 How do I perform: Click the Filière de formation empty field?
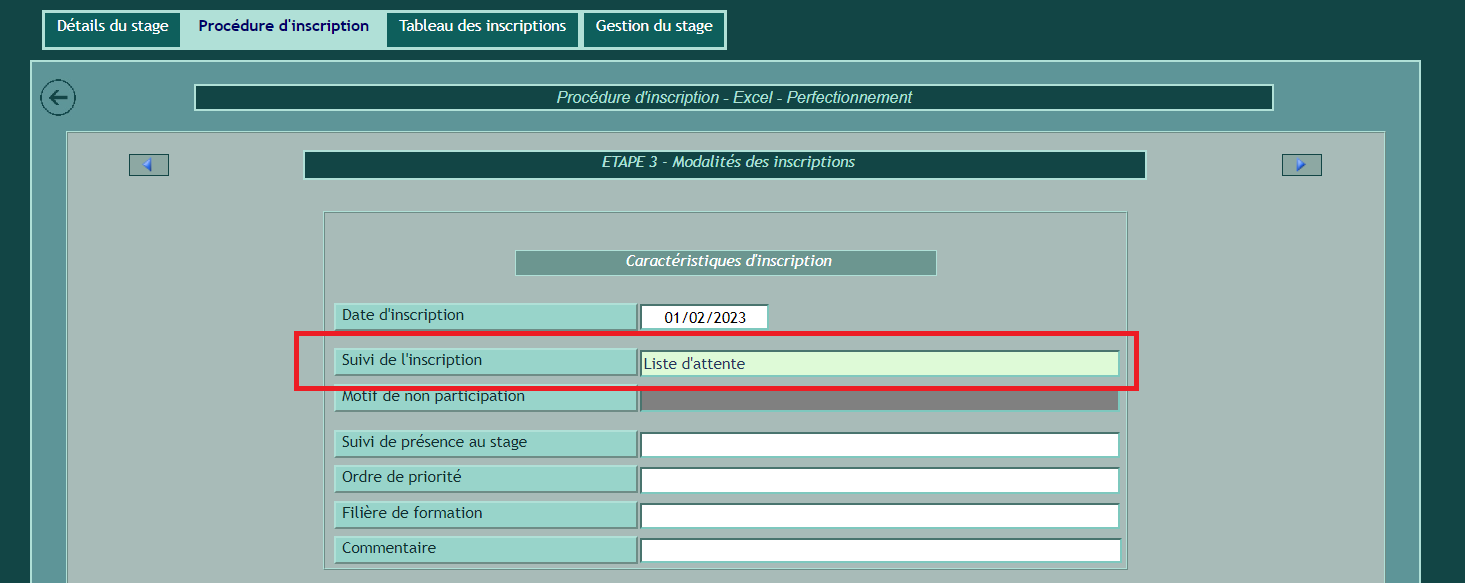[878, 516]
